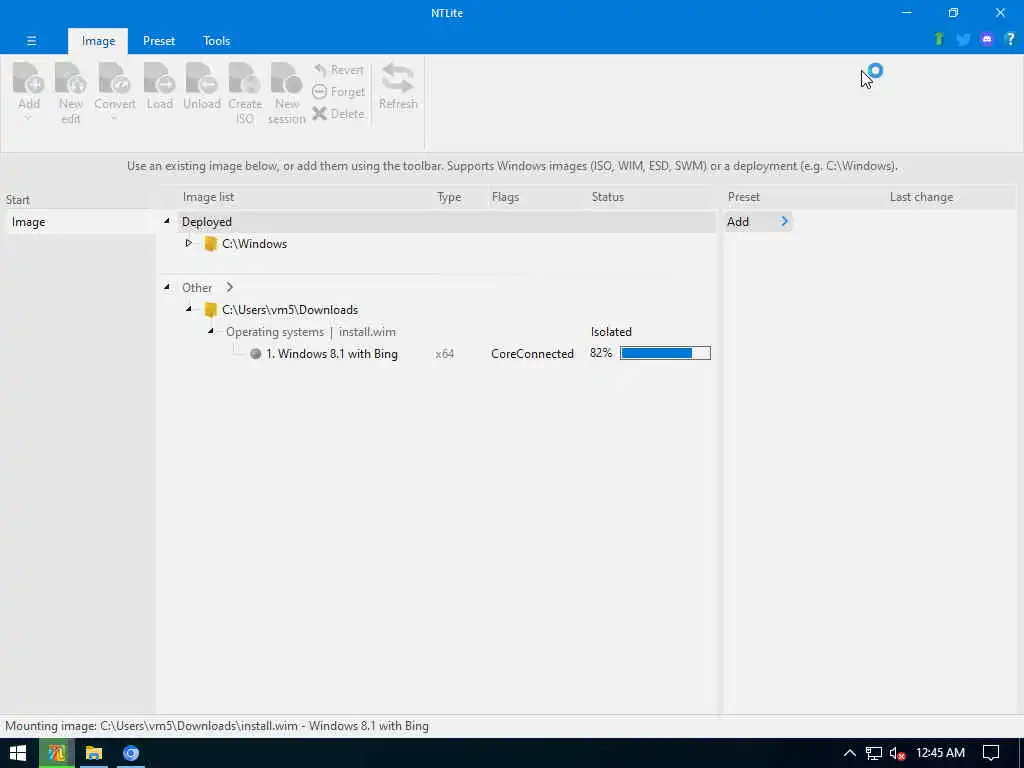Image resolution: width=1024 pixels, height=768 pixels.
Task: Select the Image item in Start sidebar
Action: 79,222
